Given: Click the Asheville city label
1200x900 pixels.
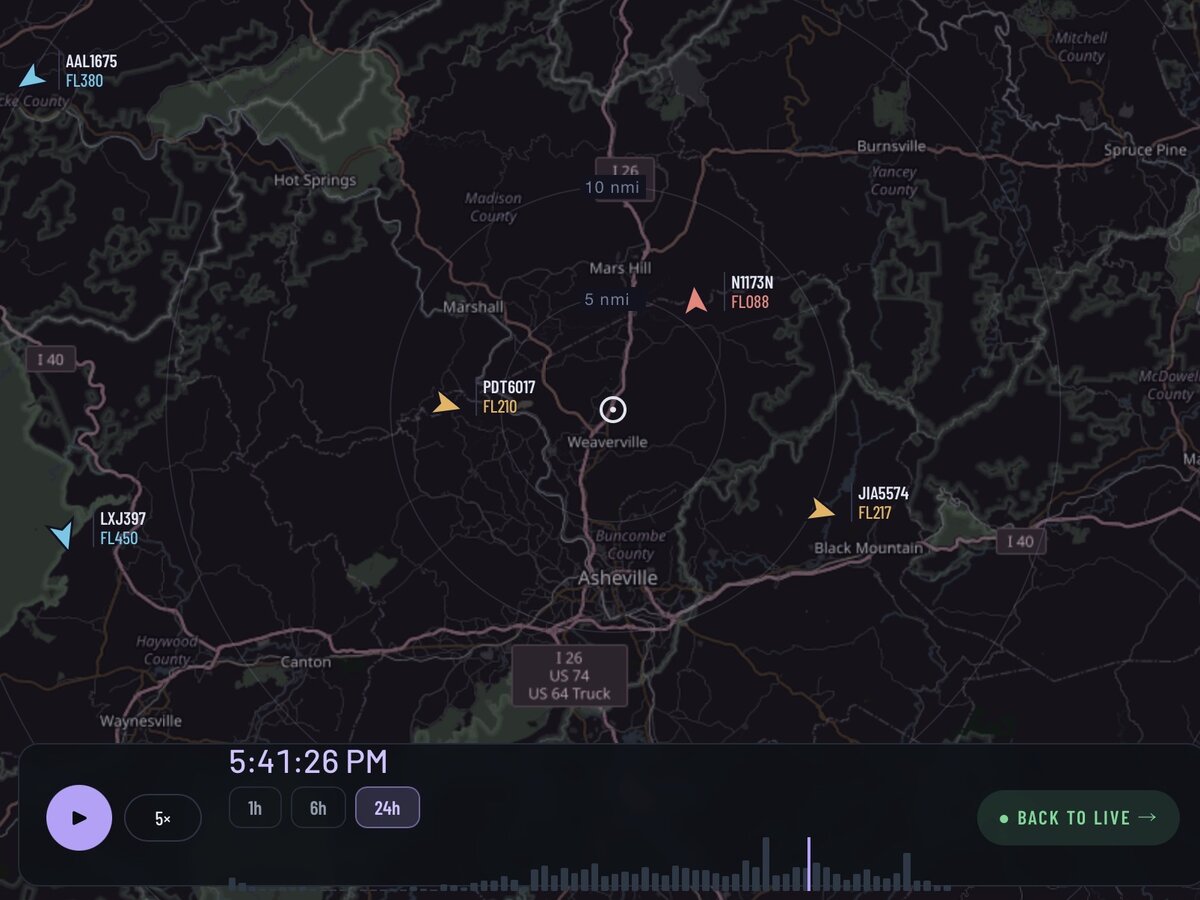Looking at the screenshot, I should (618, 578).
